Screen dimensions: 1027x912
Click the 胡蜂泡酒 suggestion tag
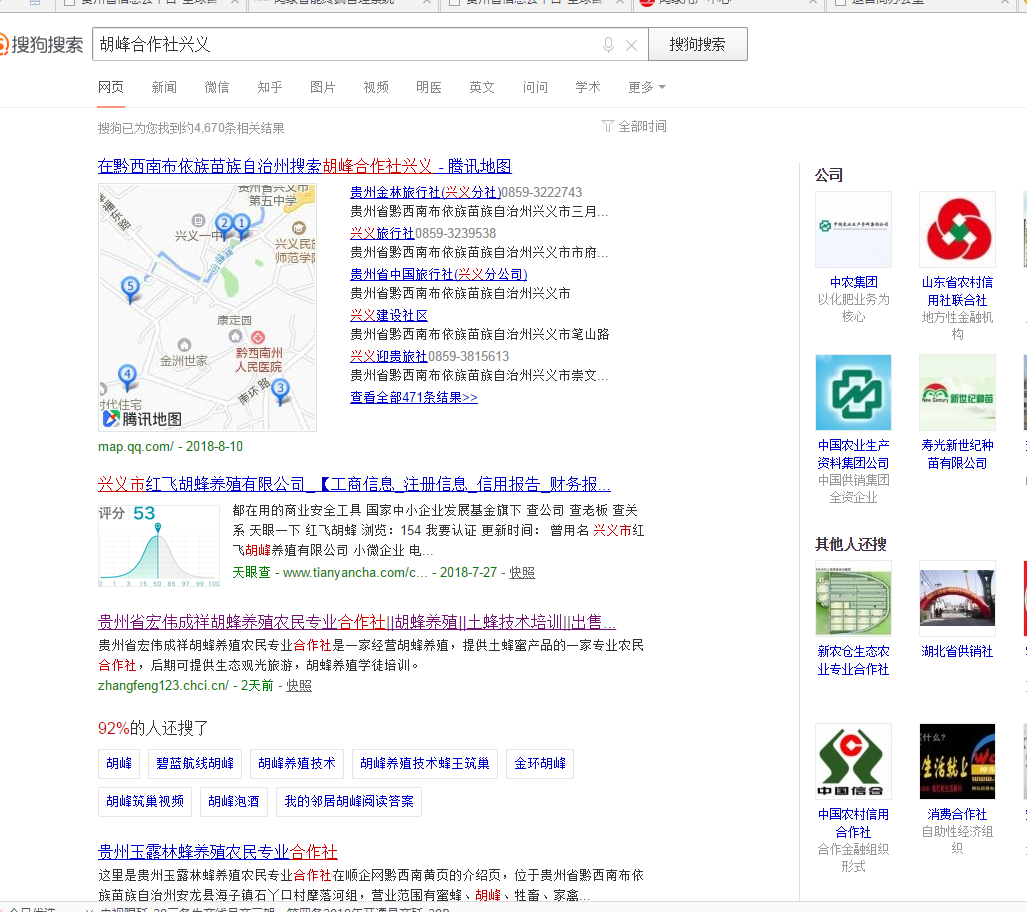[x=233, y=801]
